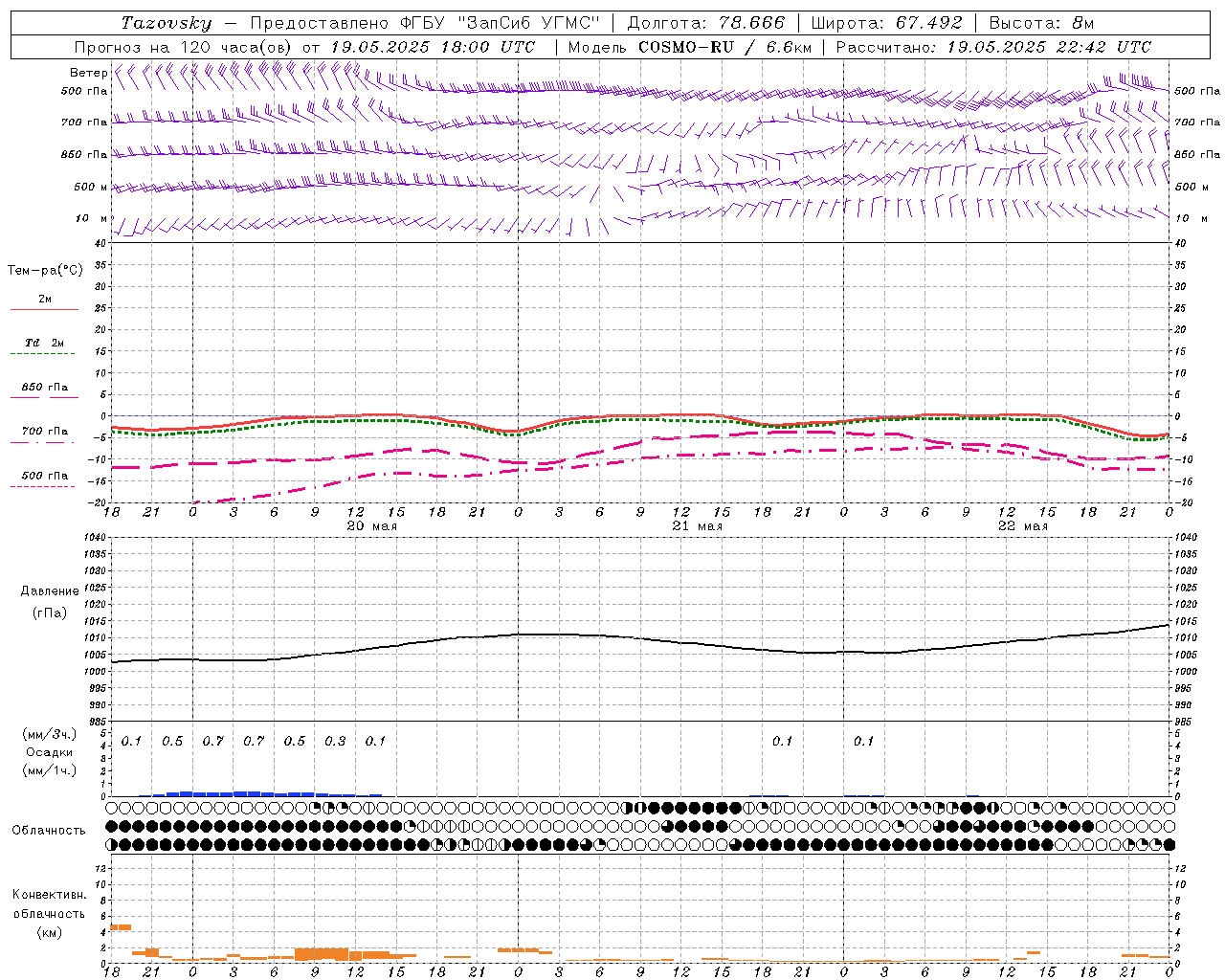The image size is (1225, 980).
Task: Click the (км) unit label
Action: pyautogui.click(x=49, y=932)
